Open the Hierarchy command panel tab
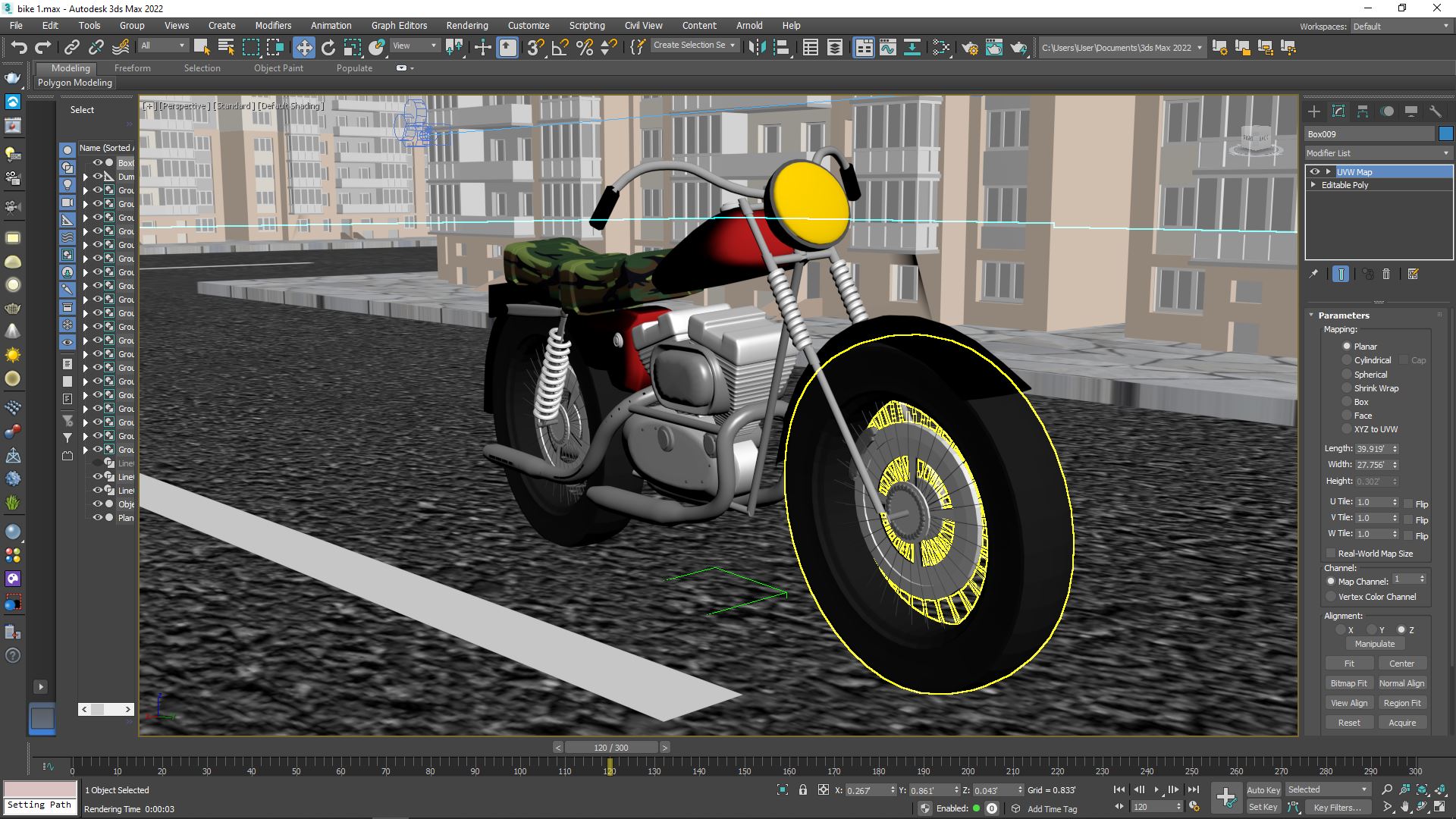This screenshot has height=819, width=1456. pyautogui.click(x=1363, y=111)
